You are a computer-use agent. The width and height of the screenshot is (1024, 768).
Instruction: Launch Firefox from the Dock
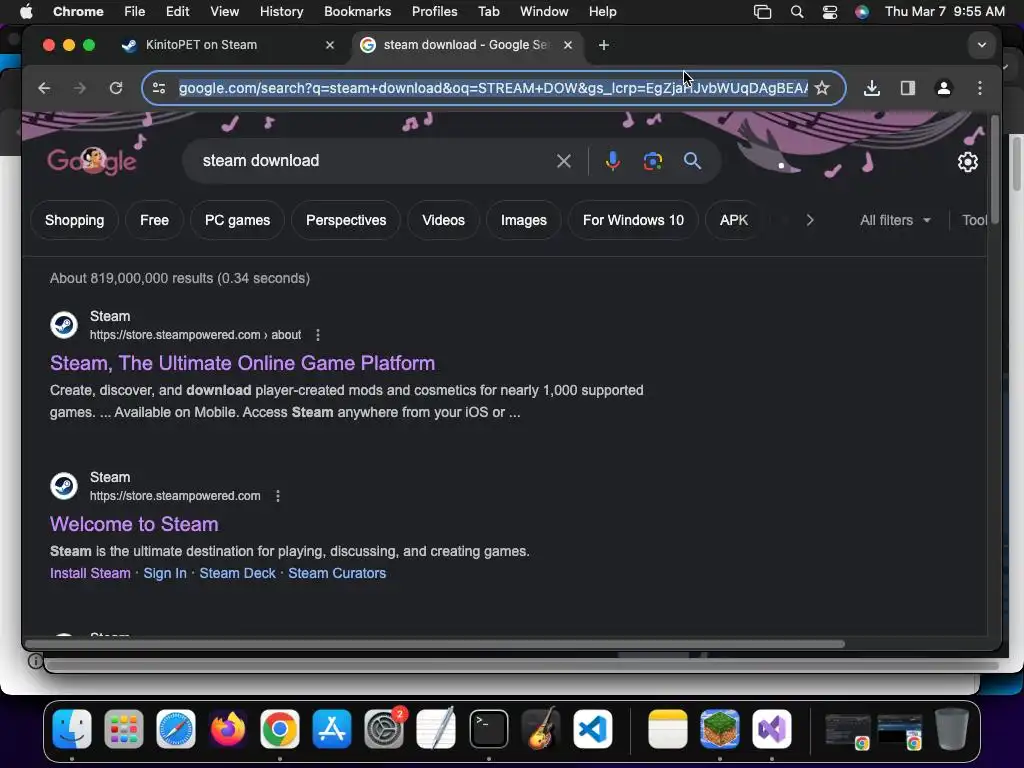[228, 728]
